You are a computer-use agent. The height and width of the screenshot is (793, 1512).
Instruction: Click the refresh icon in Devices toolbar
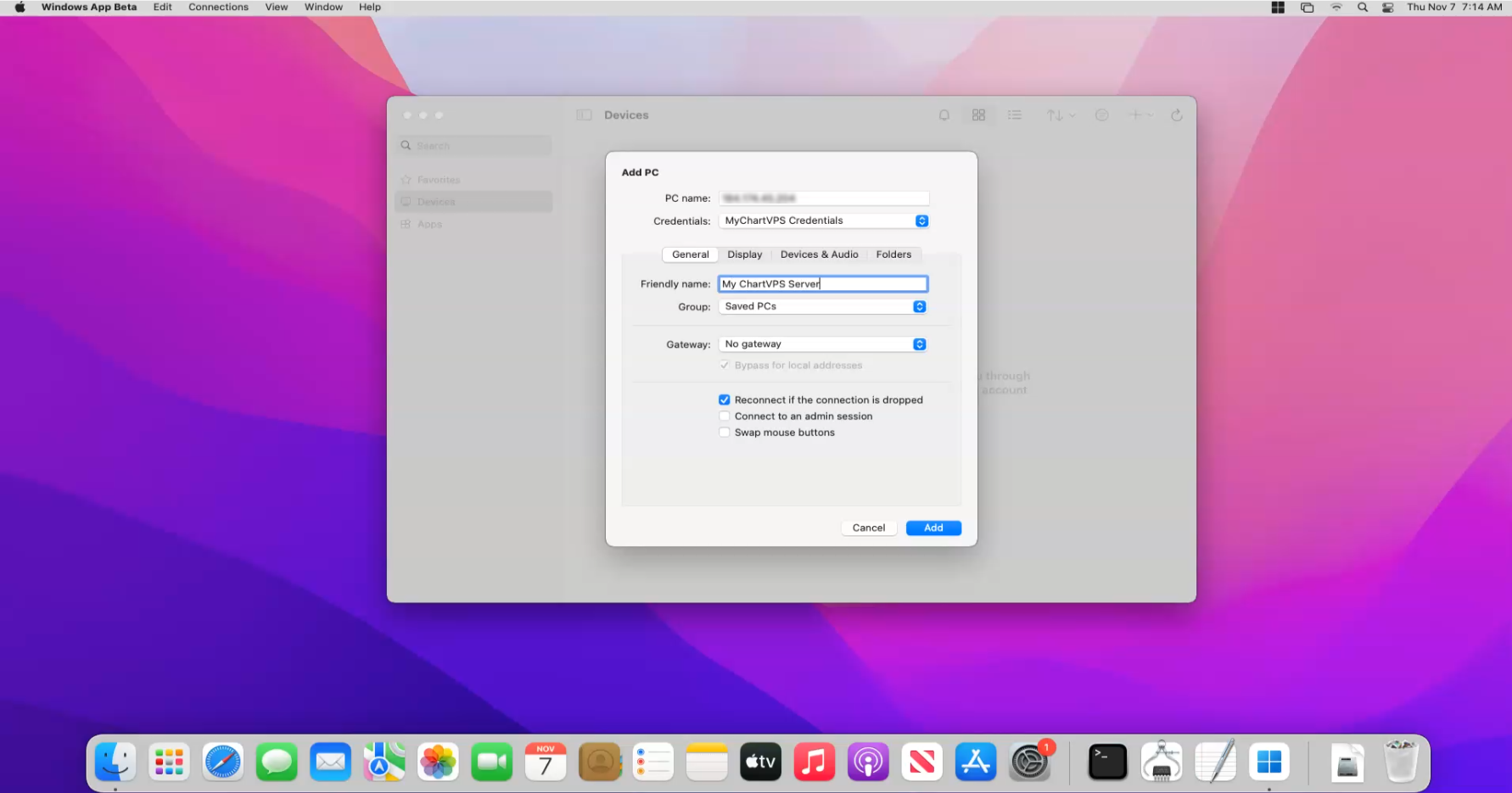[1176, 115]
